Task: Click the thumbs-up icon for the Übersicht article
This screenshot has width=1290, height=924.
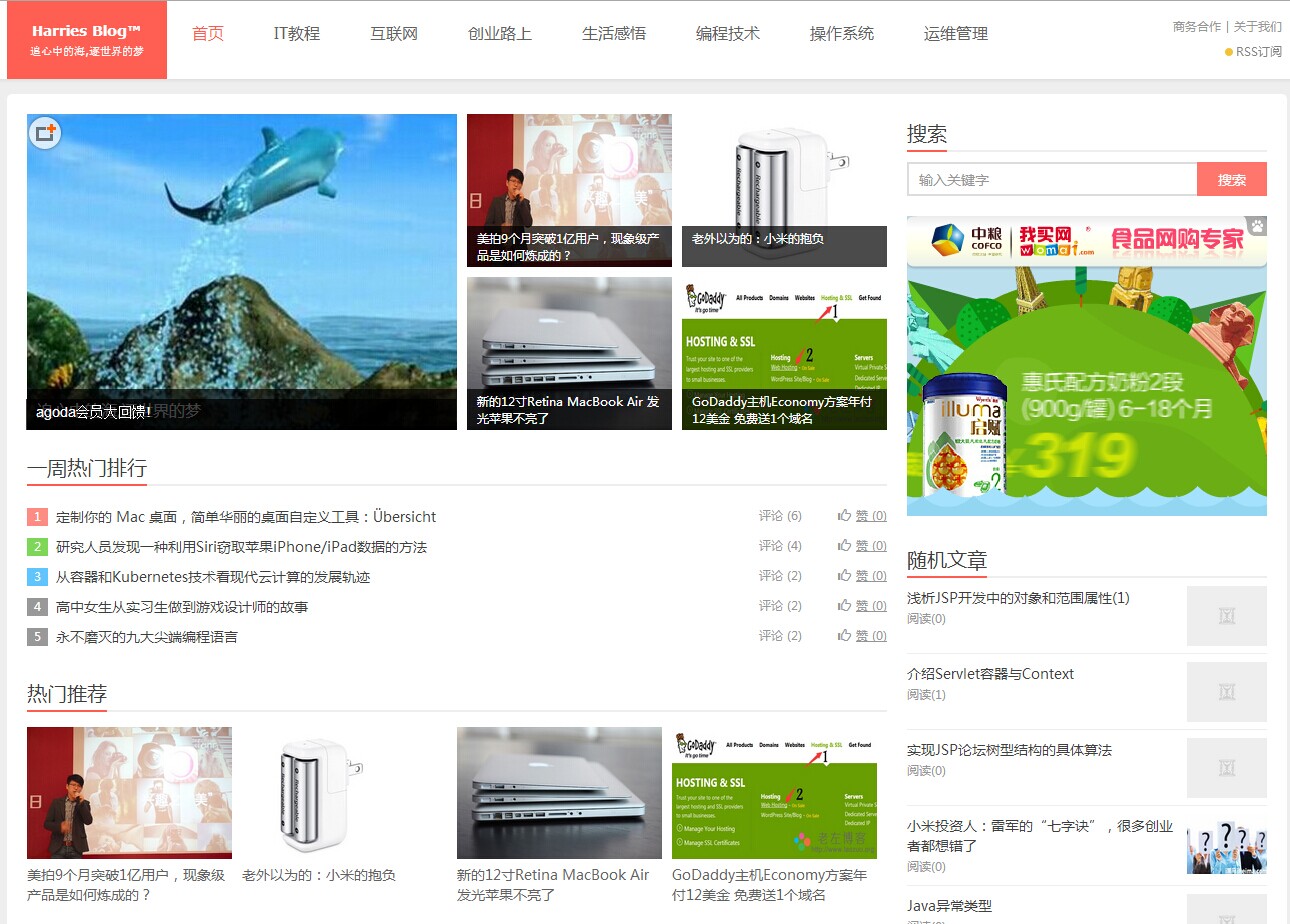Action: [x=845, y=516]
